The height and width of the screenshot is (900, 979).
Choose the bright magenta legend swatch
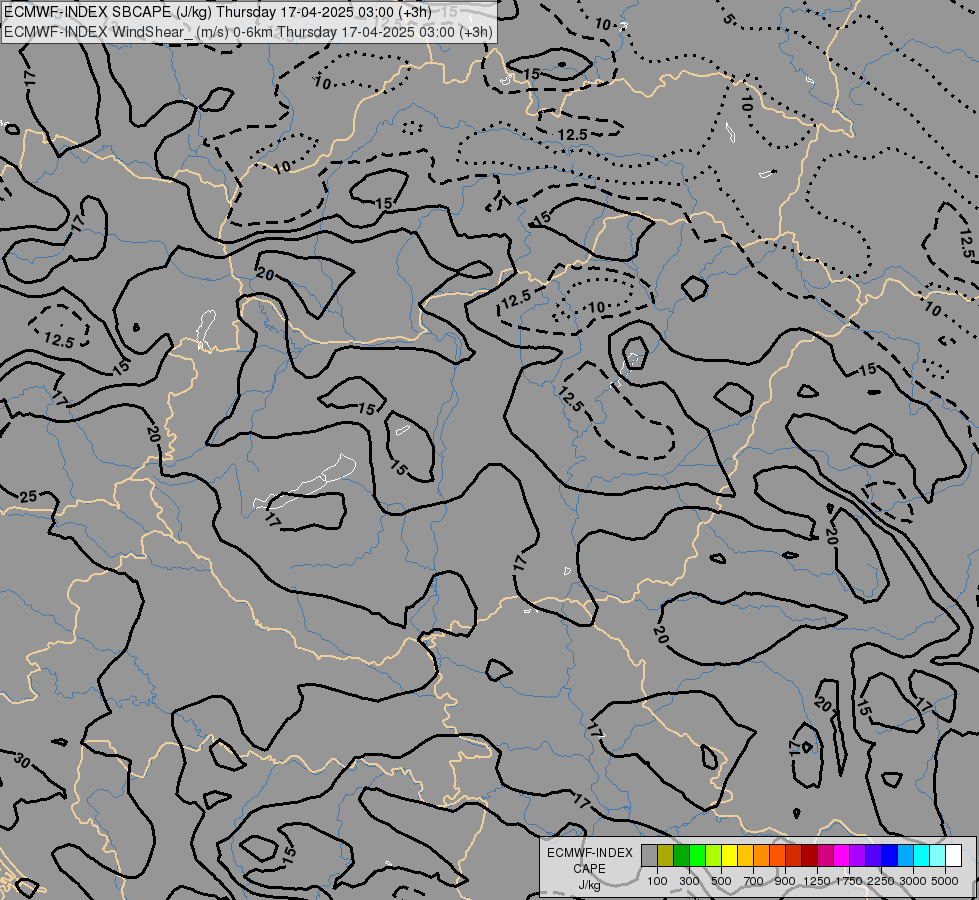pos(841,856)
